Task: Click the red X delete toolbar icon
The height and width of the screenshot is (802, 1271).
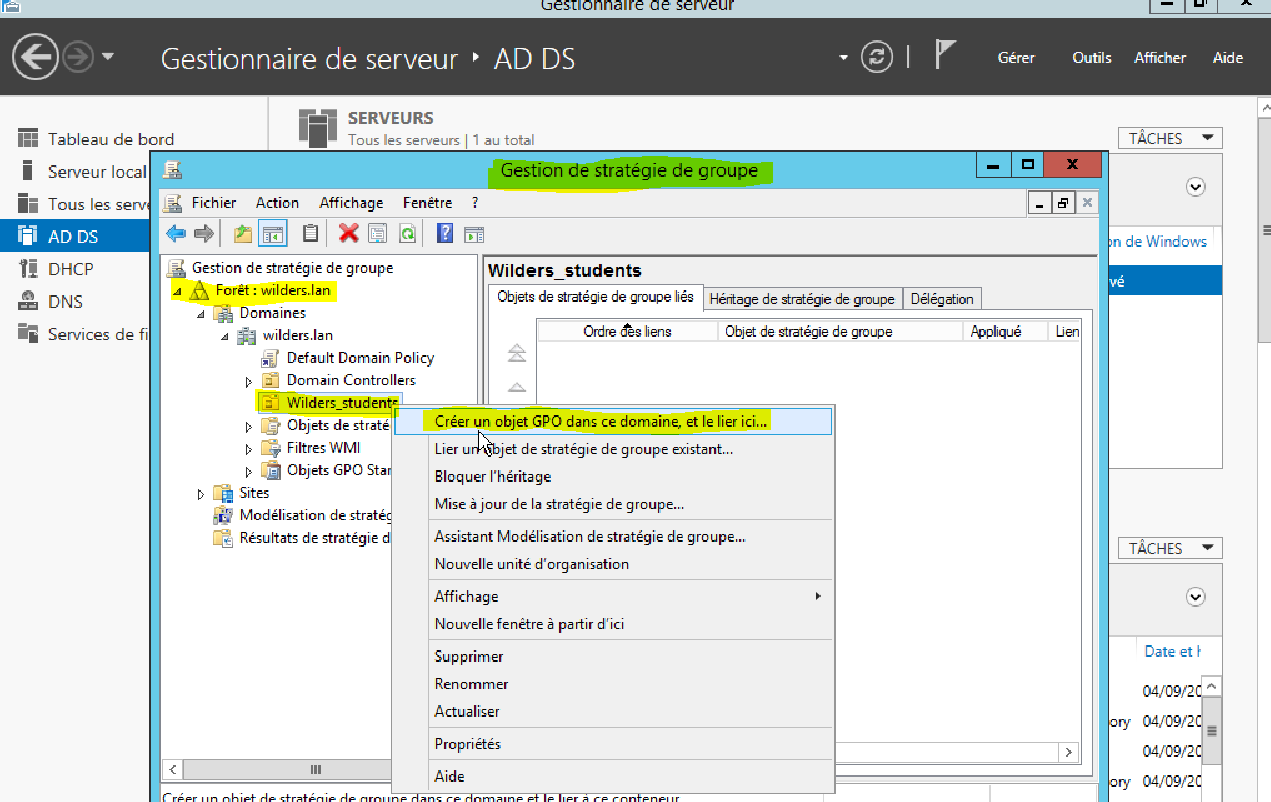Action: [347, 233]
